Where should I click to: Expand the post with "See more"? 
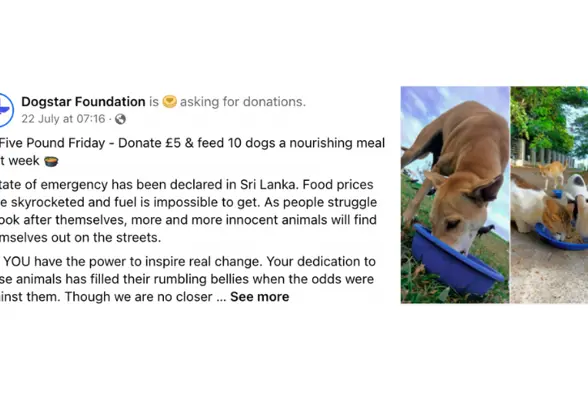[x=260, y=297]
